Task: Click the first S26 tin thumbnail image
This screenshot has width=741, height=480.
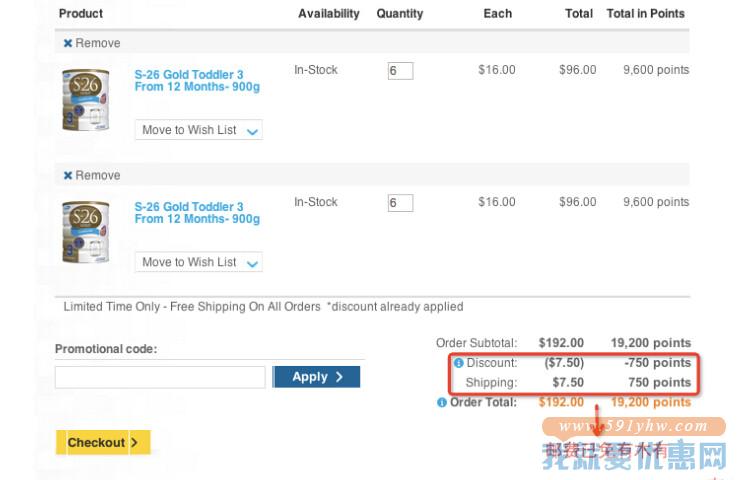Action: (86, 100)
